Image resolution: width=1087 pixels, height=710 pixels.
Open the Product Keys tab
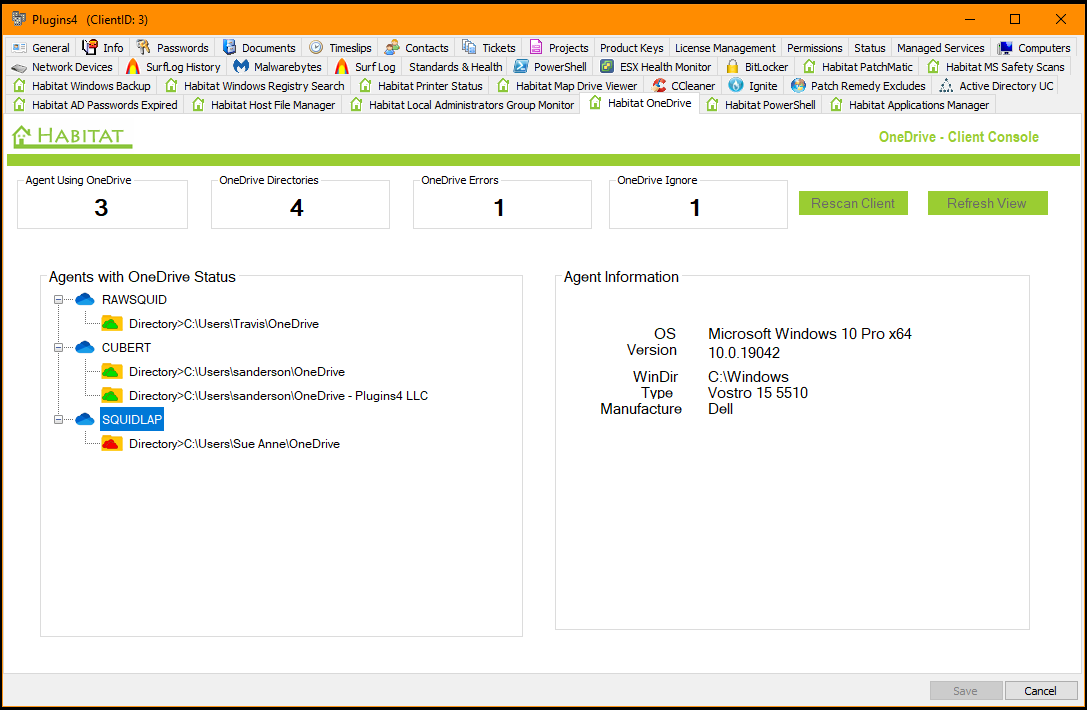[632, 48]
